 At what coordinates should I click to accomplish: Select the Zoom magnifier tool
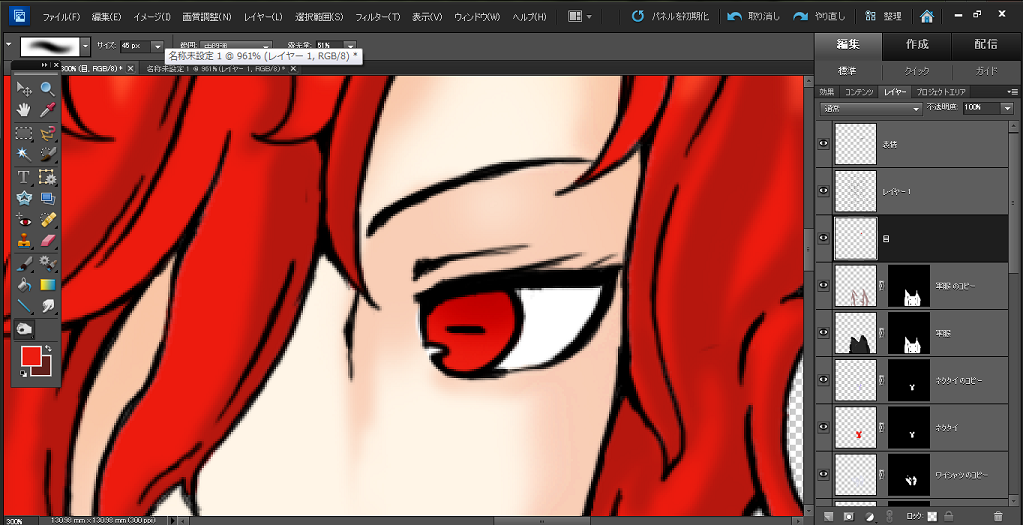(47, 89)
